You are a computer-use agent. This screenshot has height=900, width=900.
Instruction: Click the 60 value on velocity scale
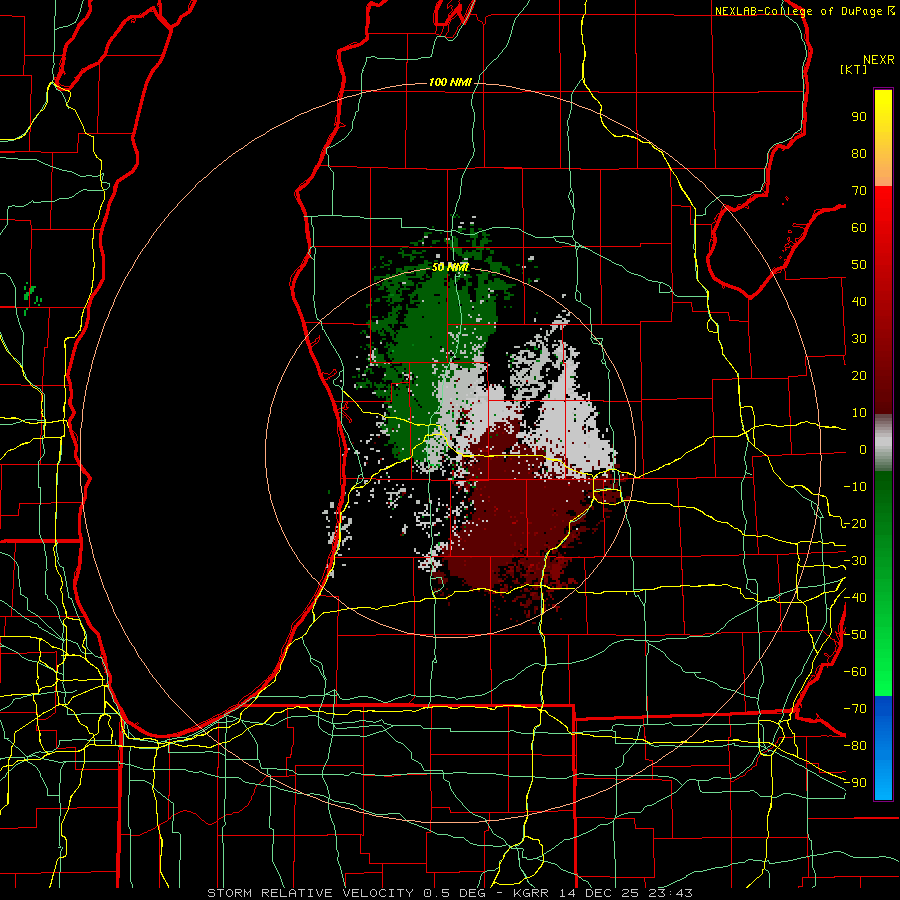click(x=859, y=228)
